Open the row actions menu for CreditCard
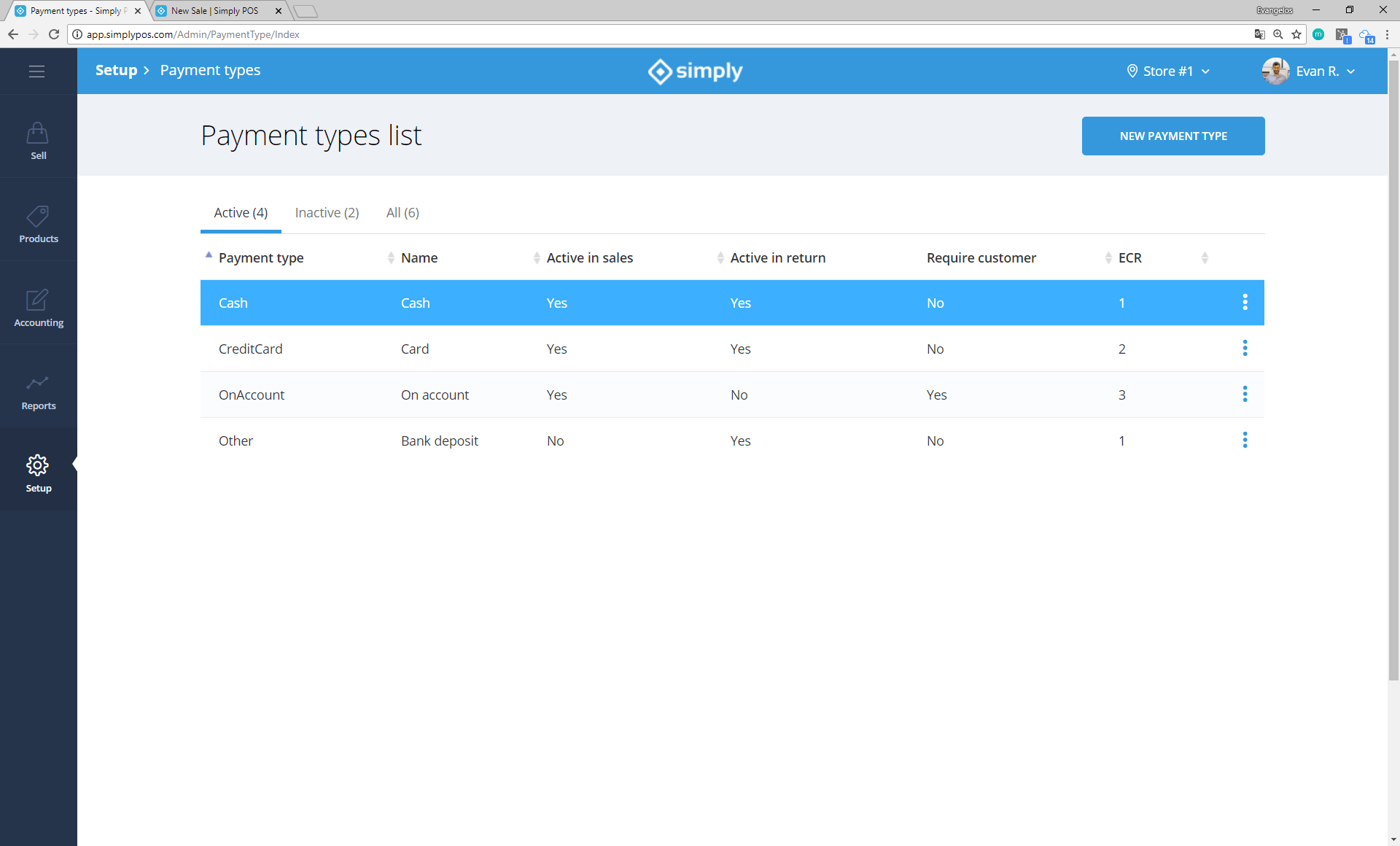This screenshot has height=846, width=1400. pos(1245,348)
